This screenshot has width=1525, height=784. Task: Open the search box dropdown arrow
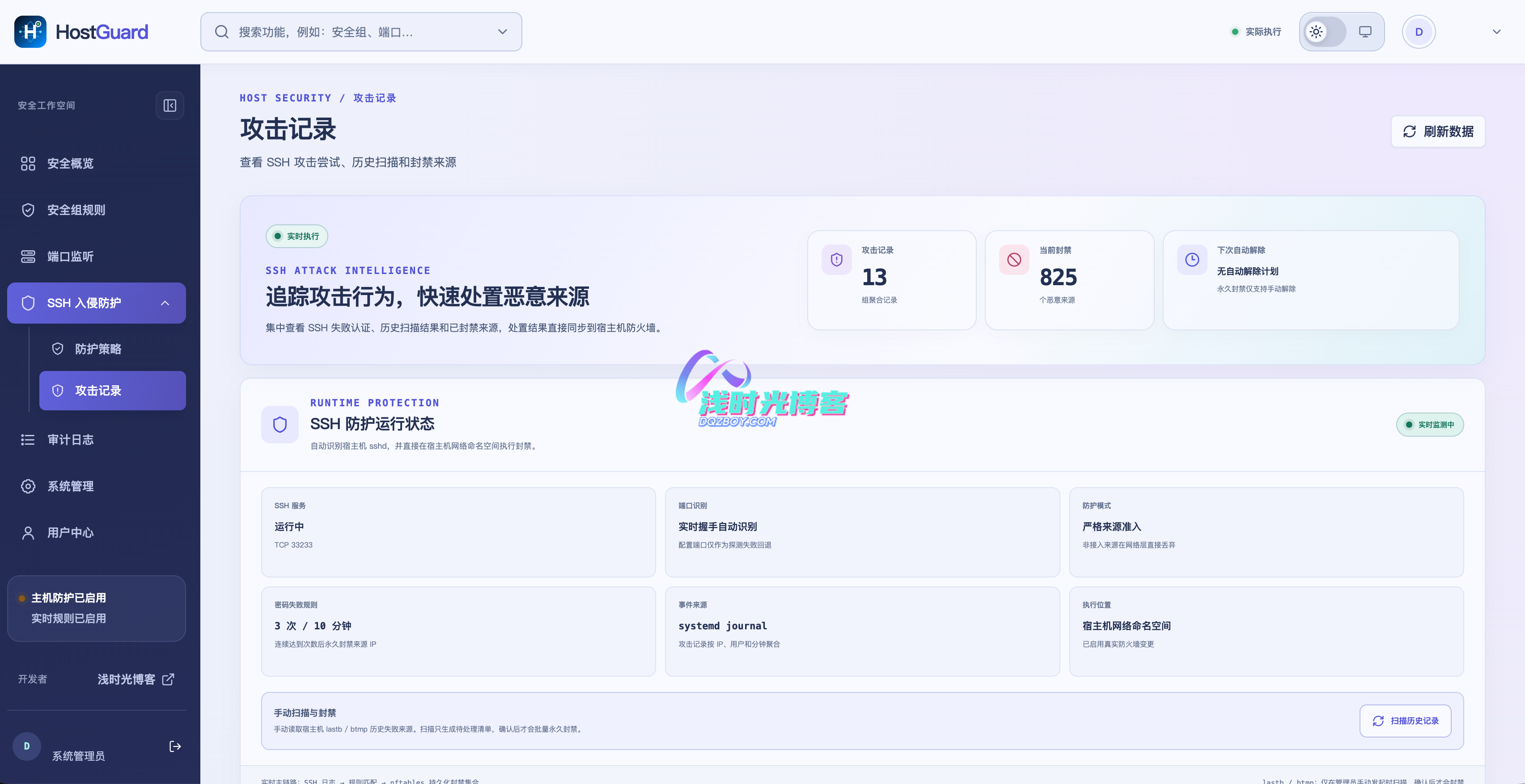click(503, 32)
